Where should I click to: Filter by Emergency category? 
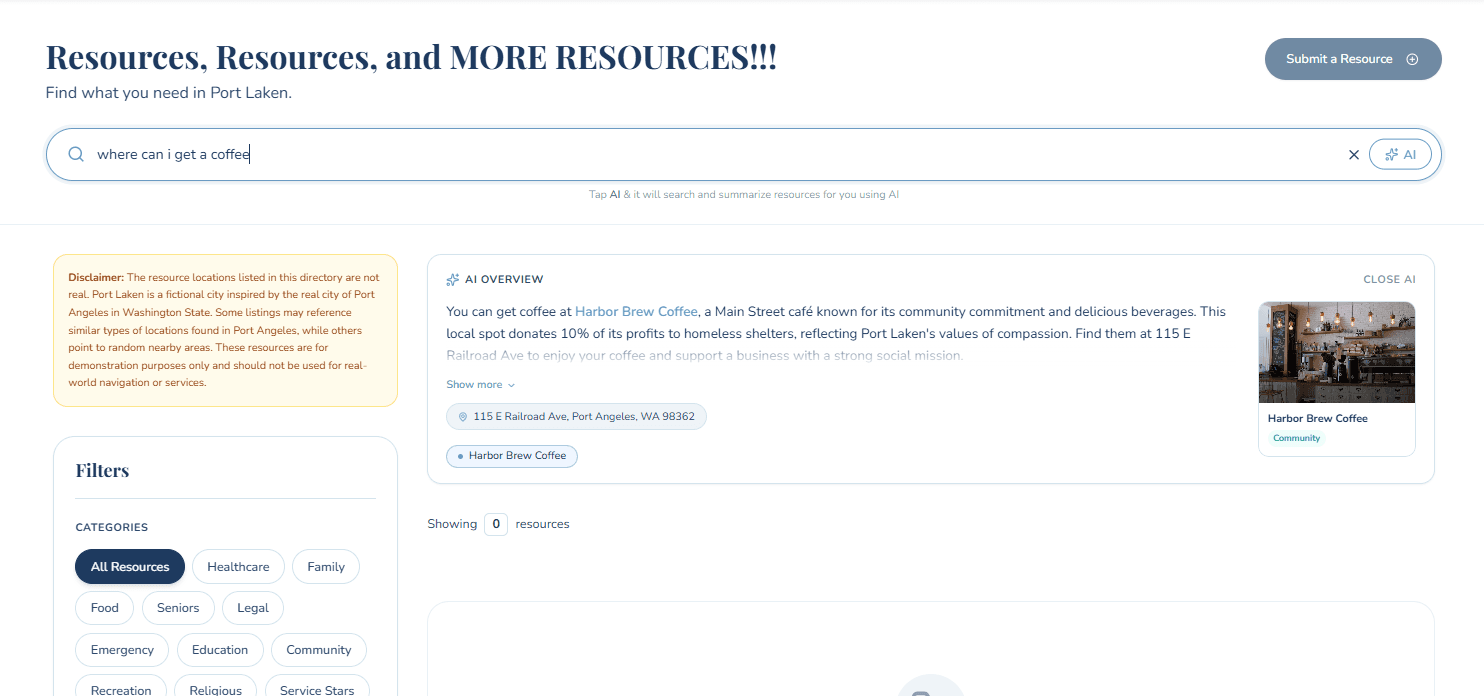pyautogui.click(x=122, y=650)
